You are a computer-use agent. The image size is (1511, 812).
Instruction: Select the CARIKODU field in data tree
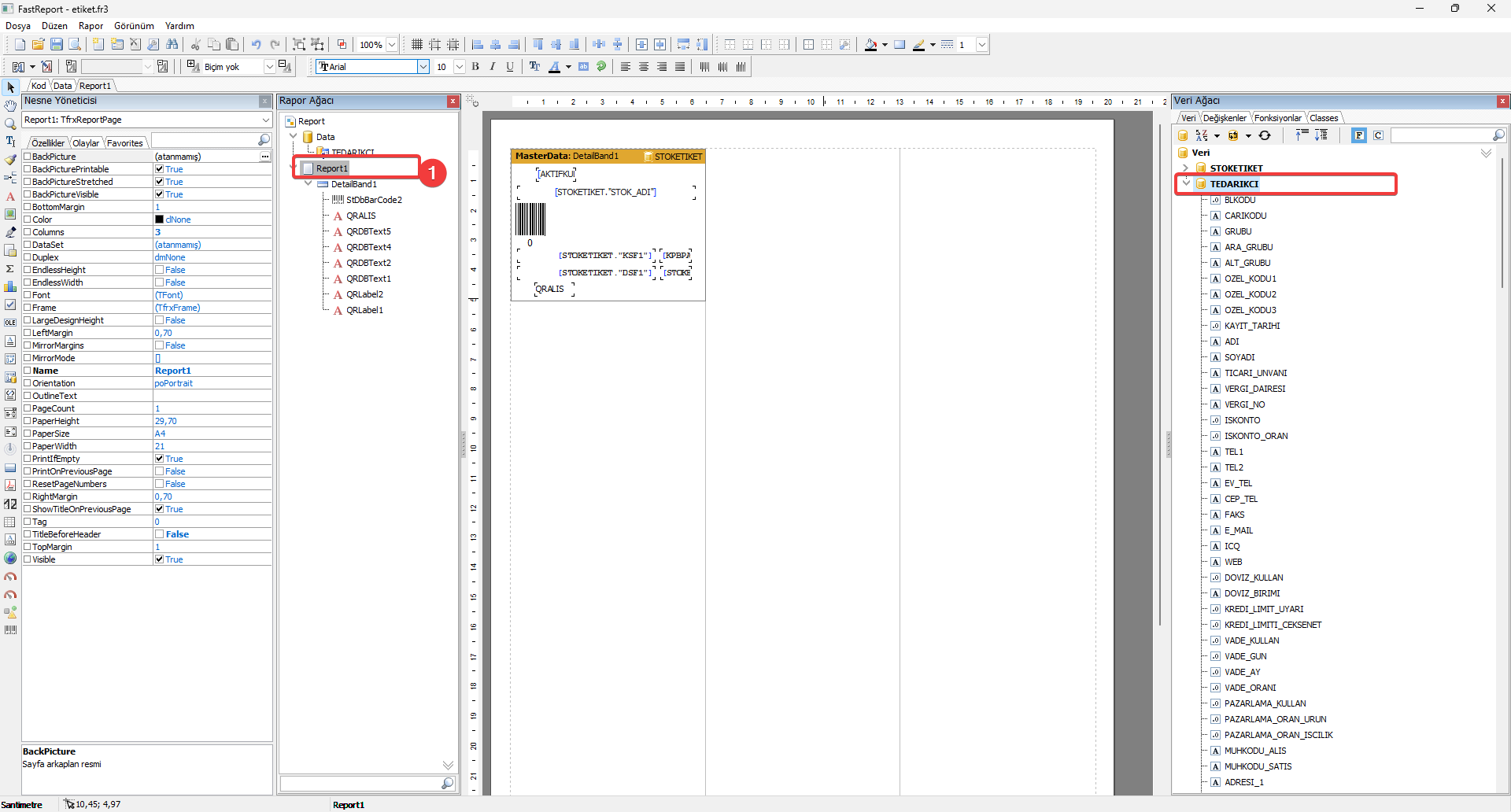[1245, 216]
